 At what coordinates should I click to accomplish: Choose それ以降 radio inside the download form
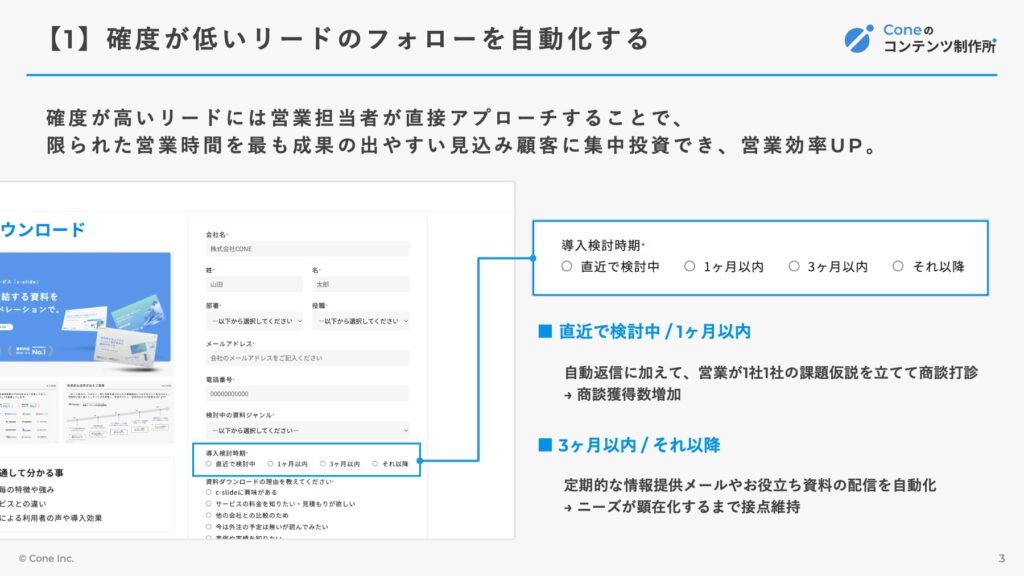pos(375,464)
